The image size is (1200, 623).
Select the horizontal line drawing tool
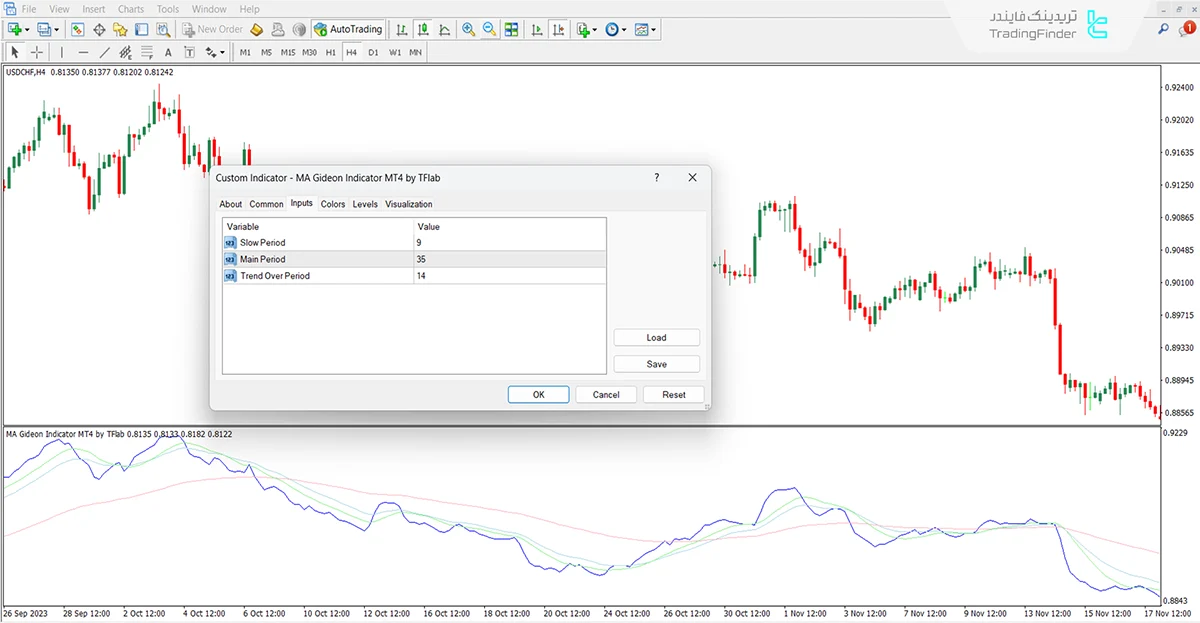(83, 52)
